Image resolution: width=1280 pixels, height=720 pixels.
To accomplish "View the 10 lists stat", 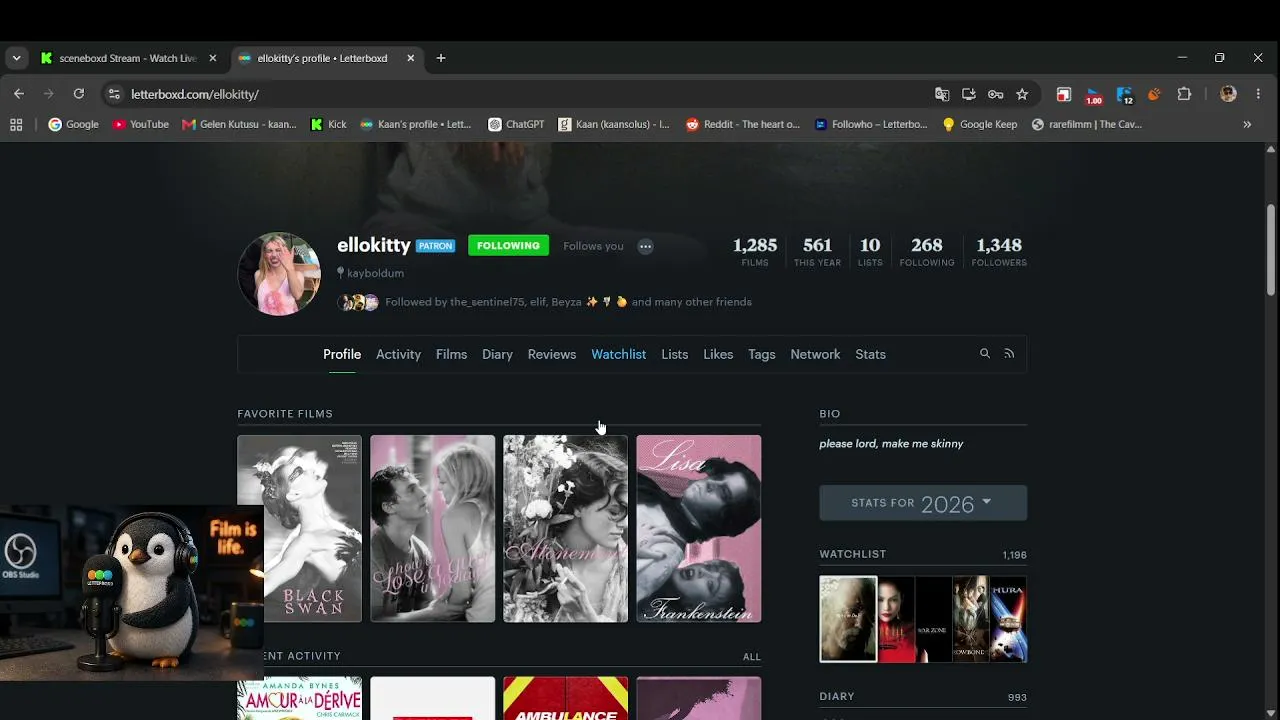I will pos(870,250).
